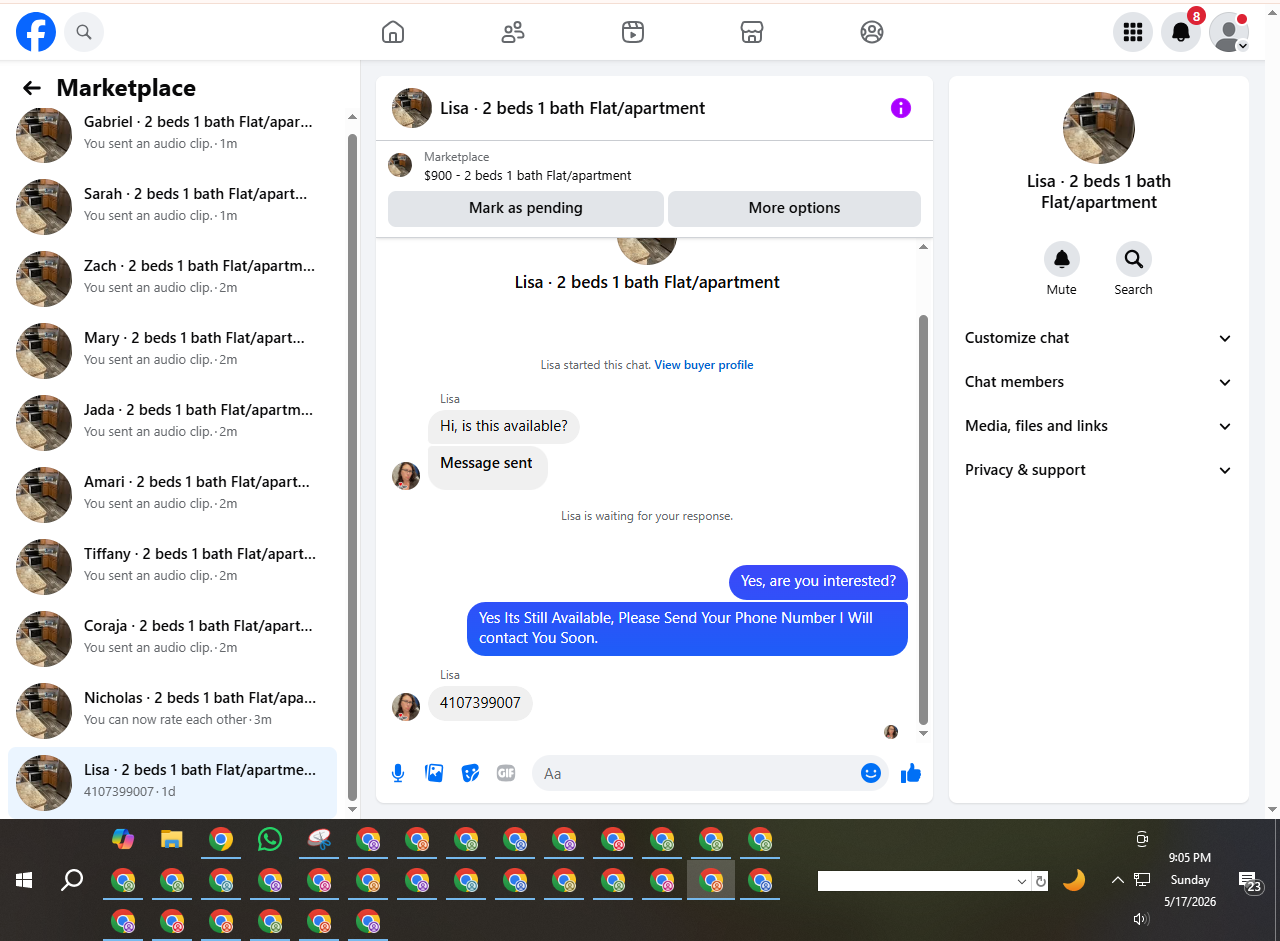
Task: Open the account profile avatar menu
Action: pyautogui.click(x=1229, y=32)
